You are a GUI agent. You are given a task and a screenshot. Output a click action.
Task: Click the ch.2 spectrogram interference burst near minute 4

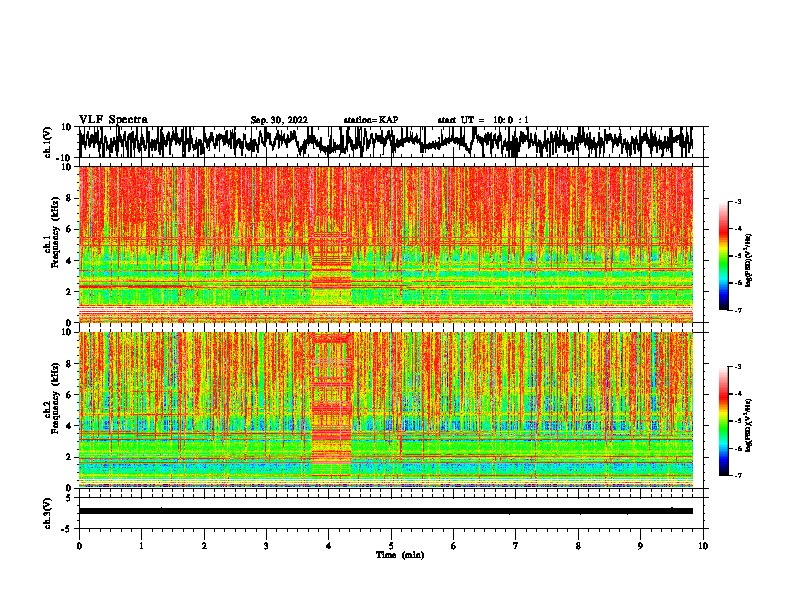tap(331, 404)
